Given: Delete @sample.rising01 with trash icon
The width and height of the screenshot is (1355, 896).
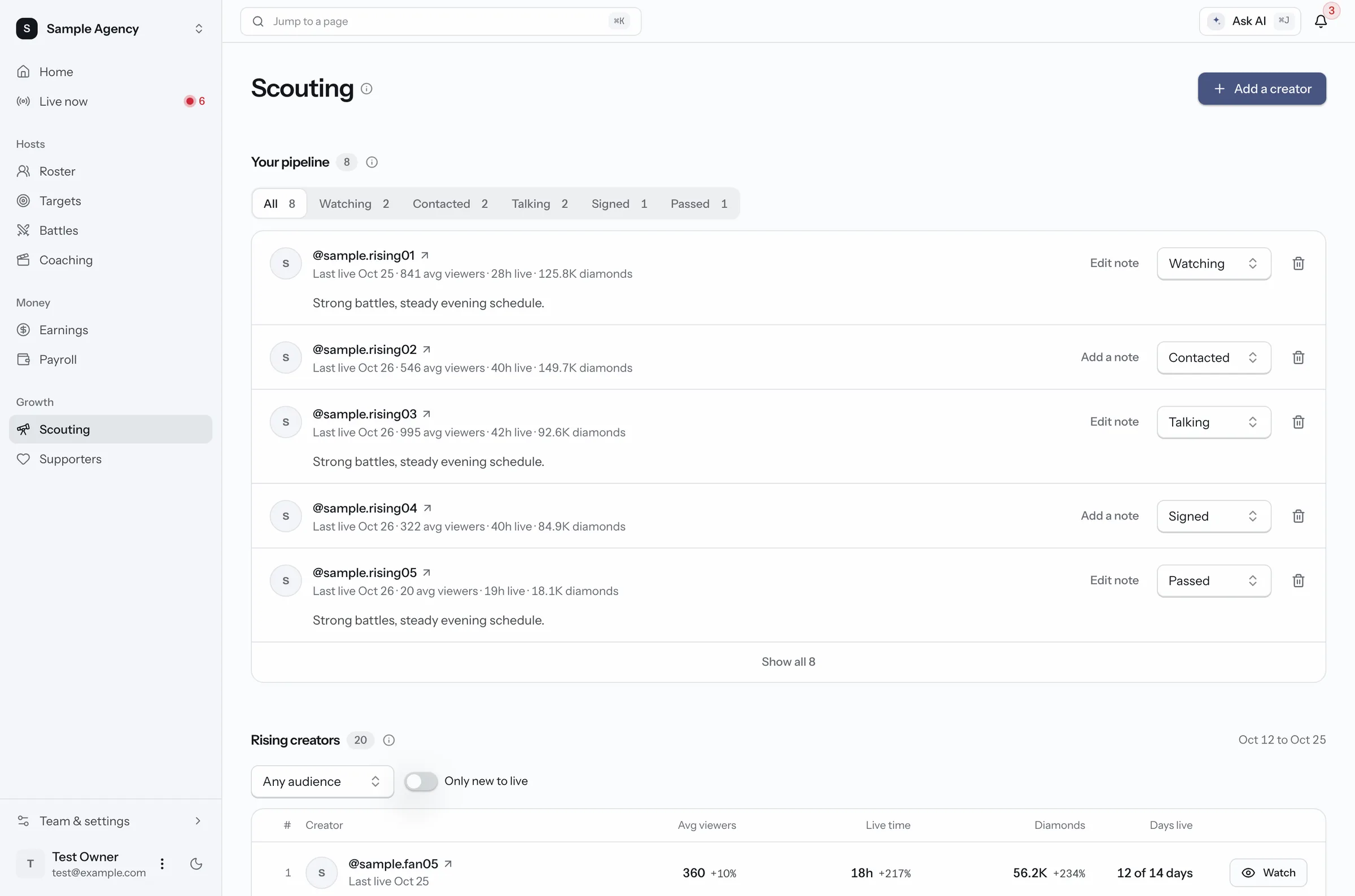Looking at the screenshot, I should click(1298, 264).
